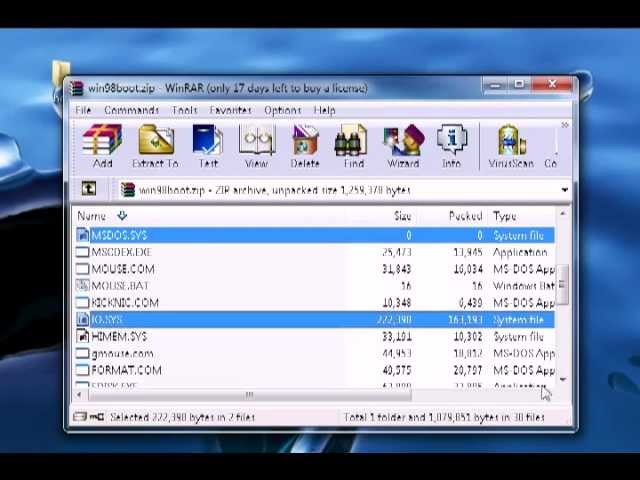The image size is (640, 480).
Task: Open the archive path dropdown arrow
Action: tap(565, 190)
